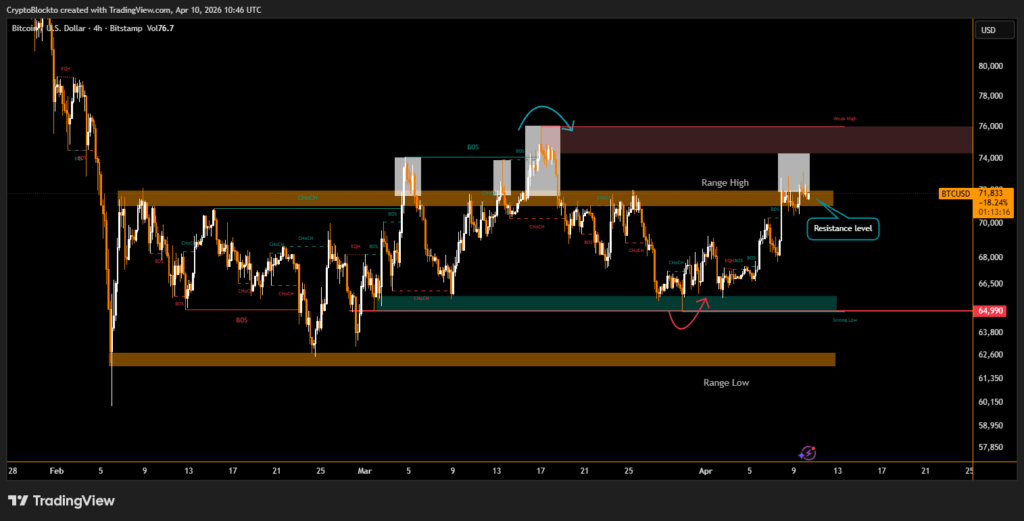
Task: Select the green demand zone rectangle
Action: pyautogui.click(x=600, y=302)
